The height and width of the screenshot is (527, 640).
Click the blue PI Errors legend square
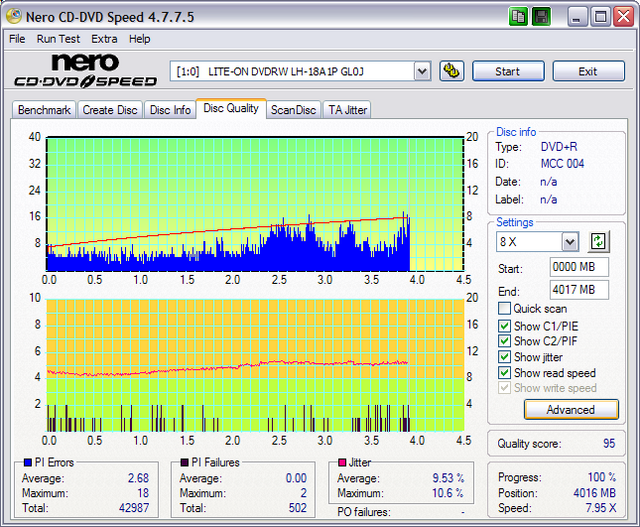tap(28, 463)
